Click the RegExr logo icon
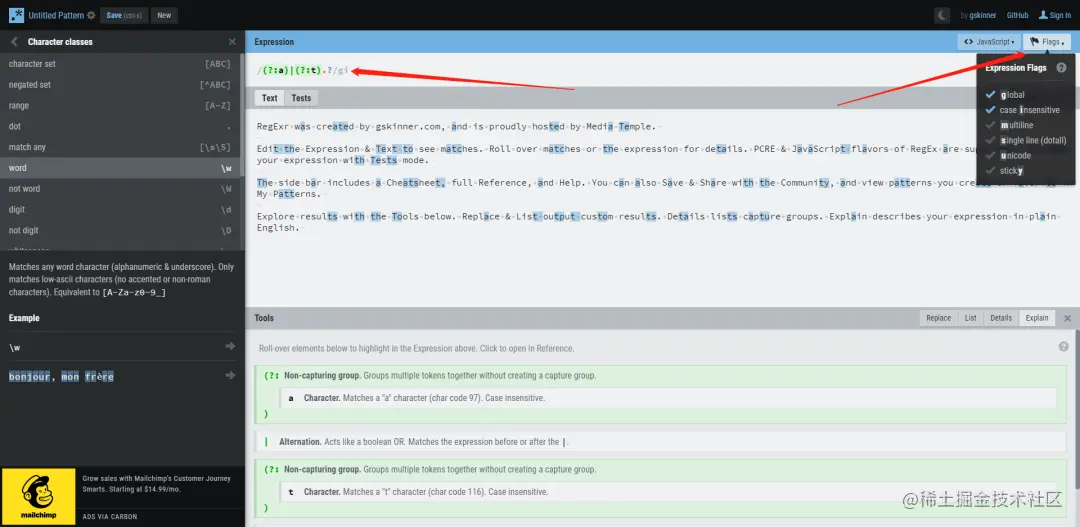The height and width of the screenshot is (527, 1080). tap(16, 15)
